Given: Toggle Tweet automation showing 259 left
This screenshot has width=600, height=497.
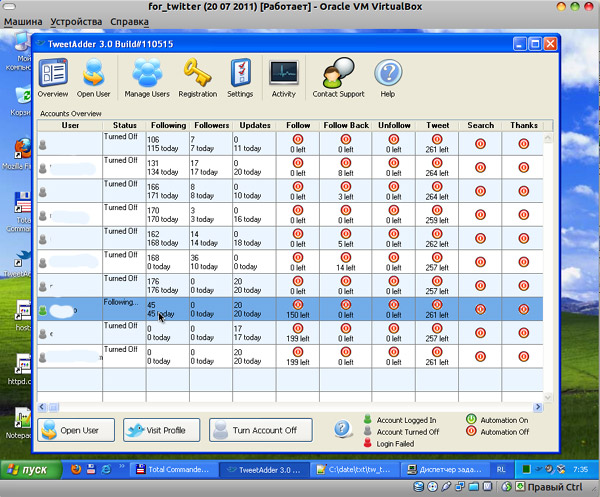Looking at the screenshot, I should [437, 210].
